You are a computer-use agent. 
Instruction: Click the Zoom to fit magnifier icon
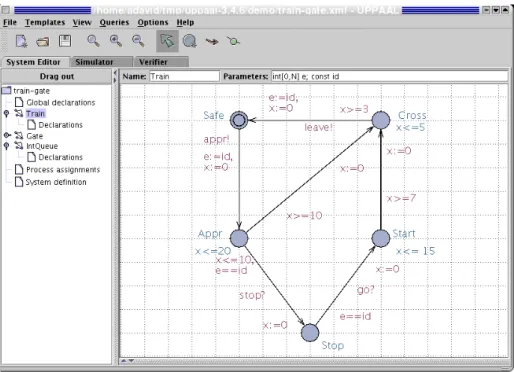pyautogui.click(x=93, y=41)
